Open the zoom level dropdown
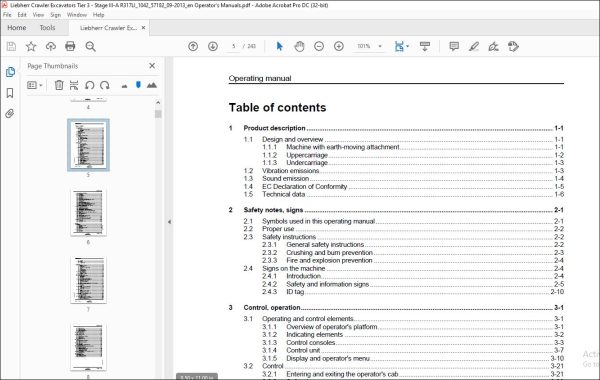600x380 pixels. coord(380,46)
